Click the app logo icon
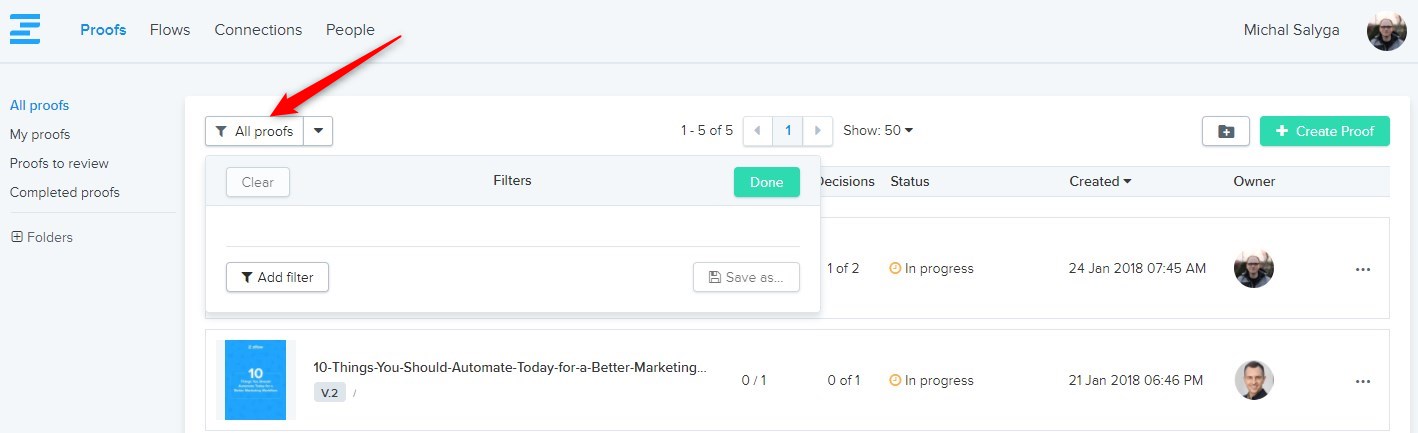1418x433 pixels. point(25,29)
